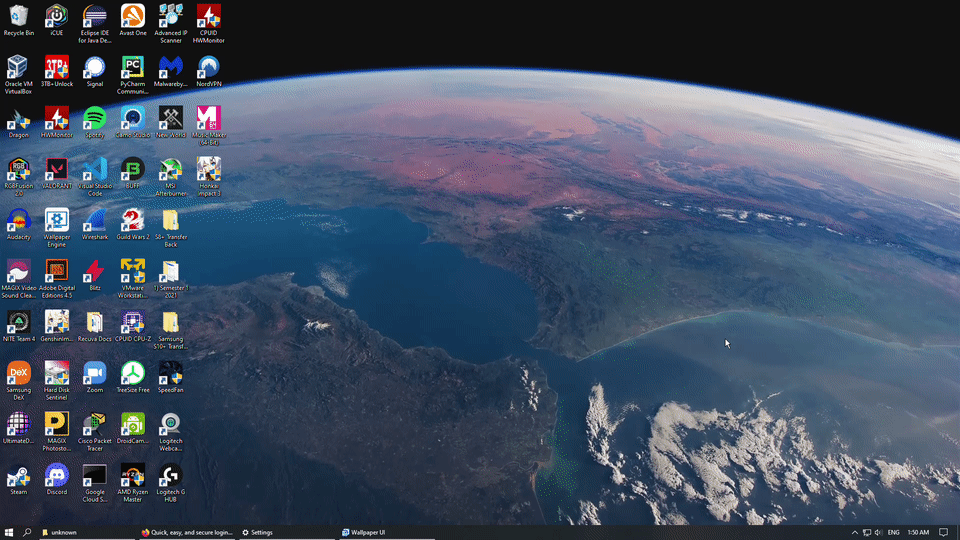
Task: Click the VALORANT shortcut icon
Action: point(57,169)
